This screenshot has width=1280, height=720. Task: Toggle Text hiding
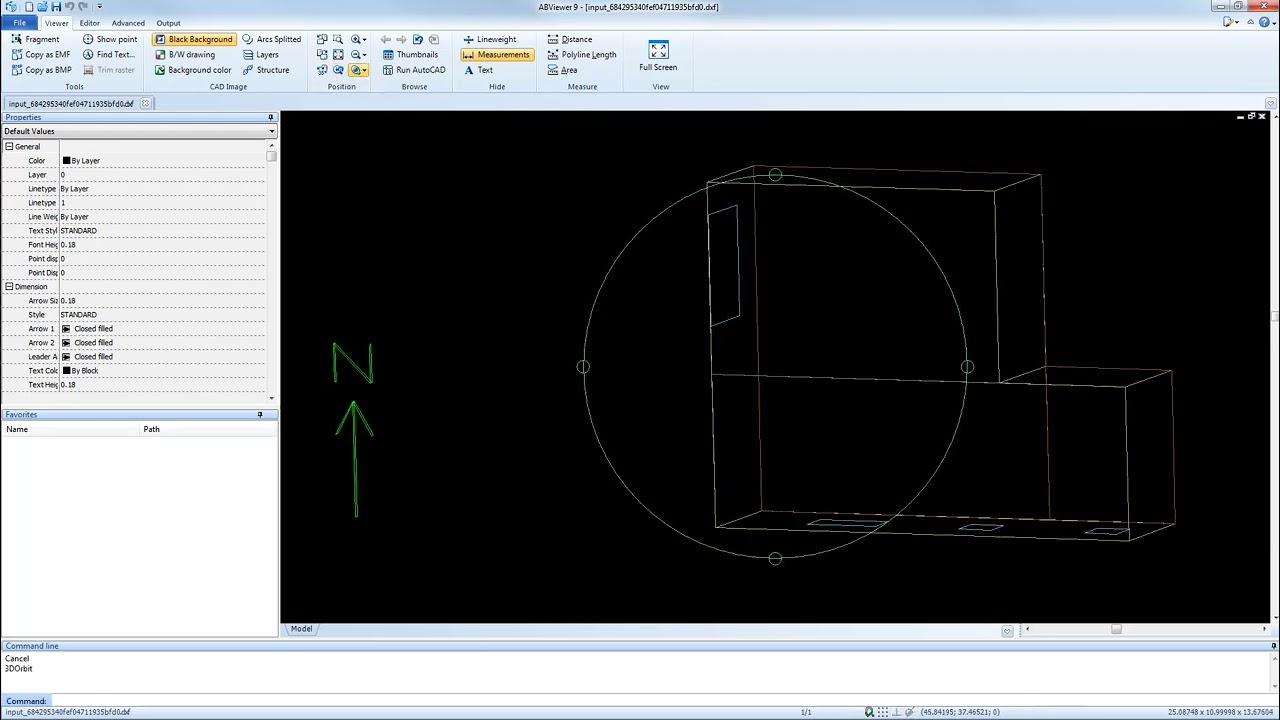(x=477, y=70)
